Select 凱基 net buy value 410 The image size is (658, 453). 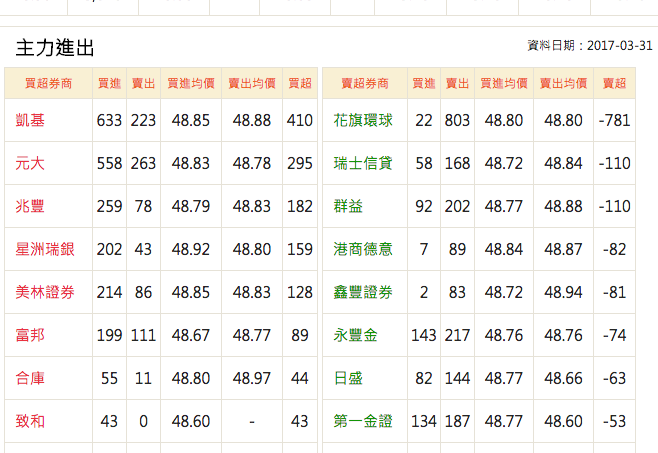coord(300,120)
